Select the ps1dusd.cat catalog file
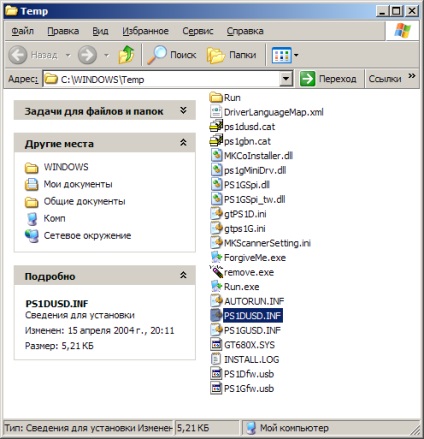Image resolution: width=424 pixels, height=439 pixels. tap(243, 127)
